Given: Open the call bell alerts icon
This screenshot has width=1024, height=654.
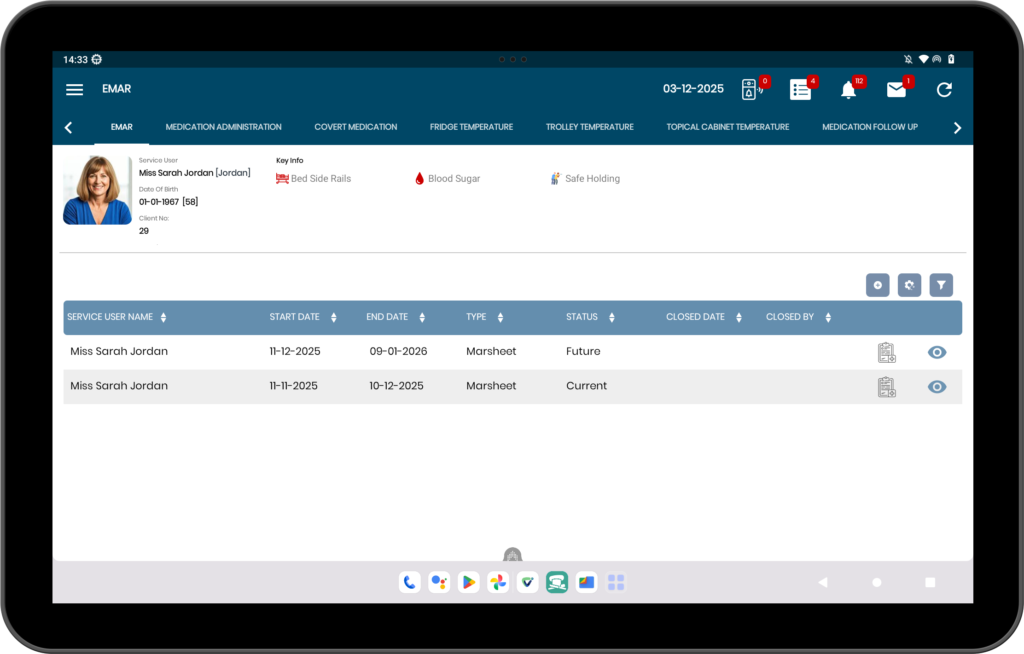Looking at the screenshot, I should (750, 90).
